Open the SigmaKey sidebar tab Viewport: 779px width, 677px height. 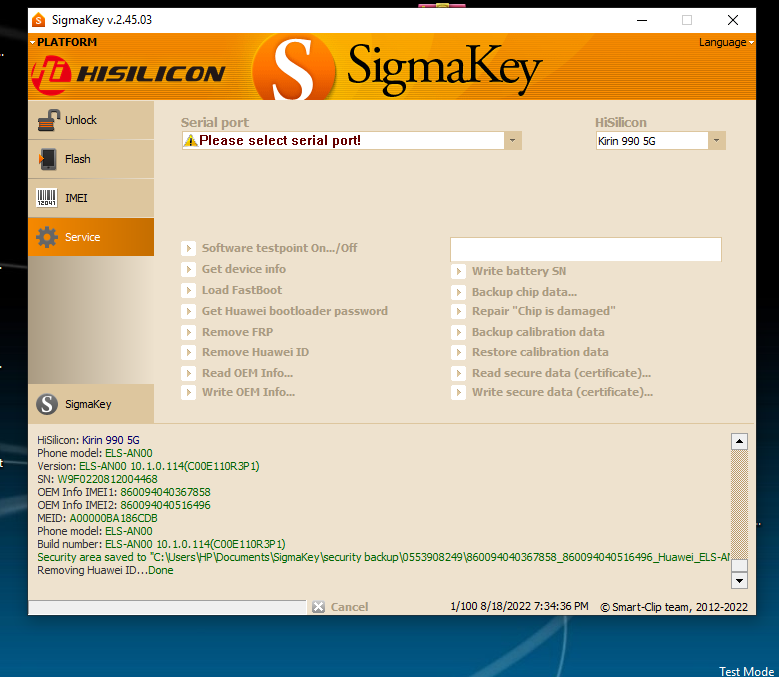point(91,404)
